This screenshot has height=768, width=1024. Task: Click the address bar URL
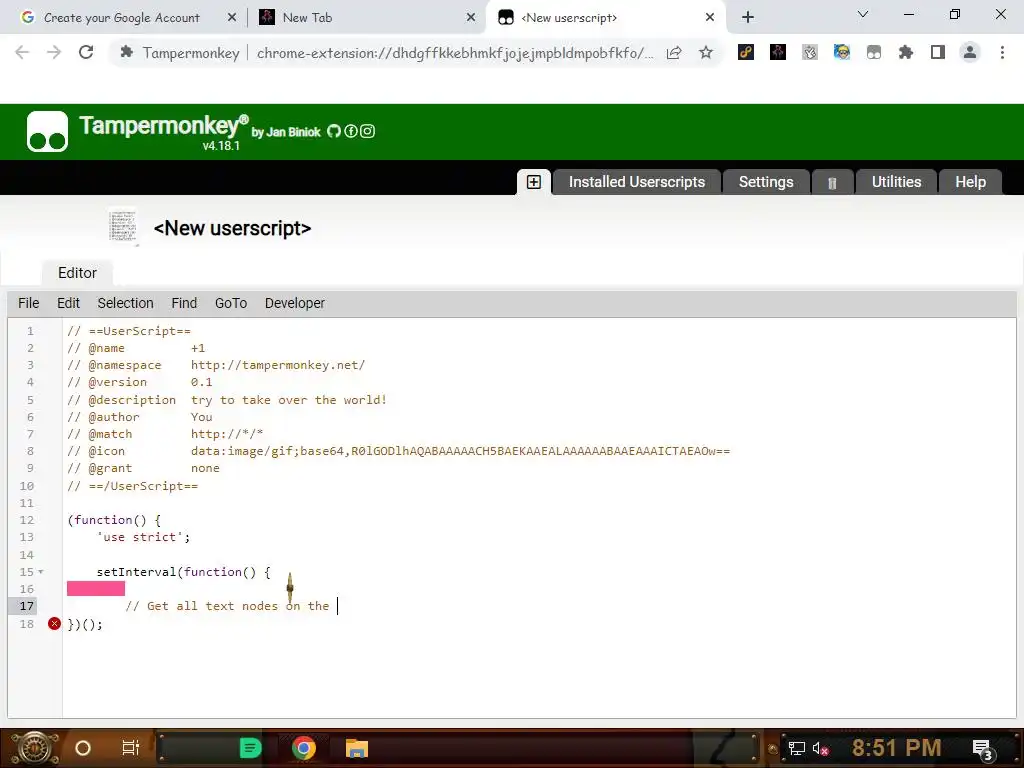tap(455, 53)
